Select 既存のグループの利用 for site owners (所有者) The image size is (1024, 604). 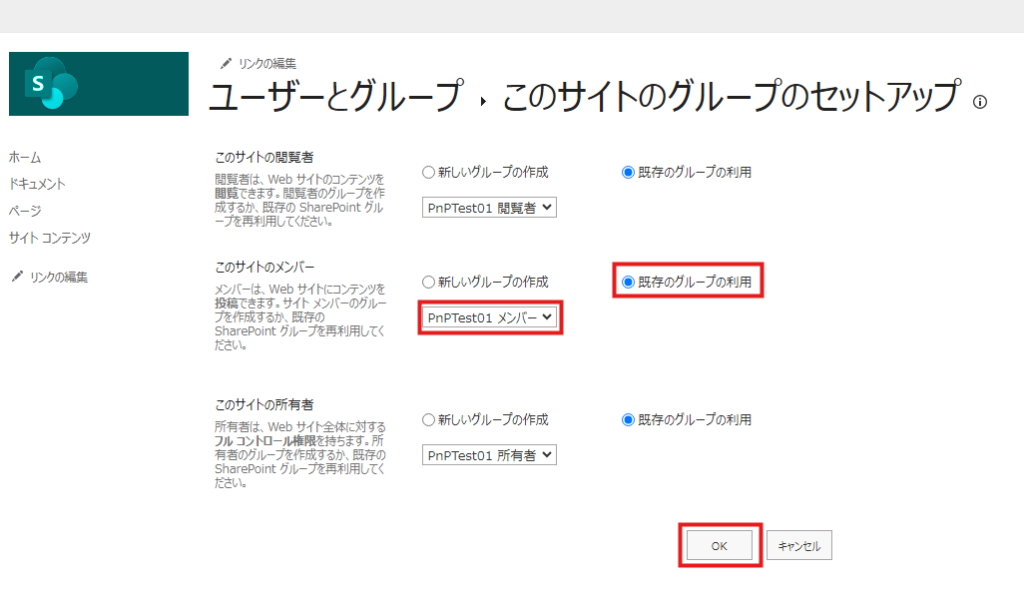tap(628, 420)
